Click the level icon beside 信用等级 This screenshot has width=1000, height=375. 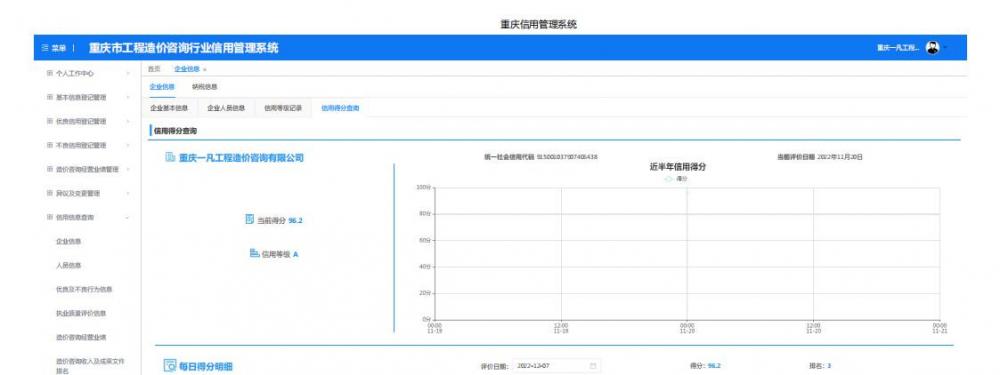(254, 253)
